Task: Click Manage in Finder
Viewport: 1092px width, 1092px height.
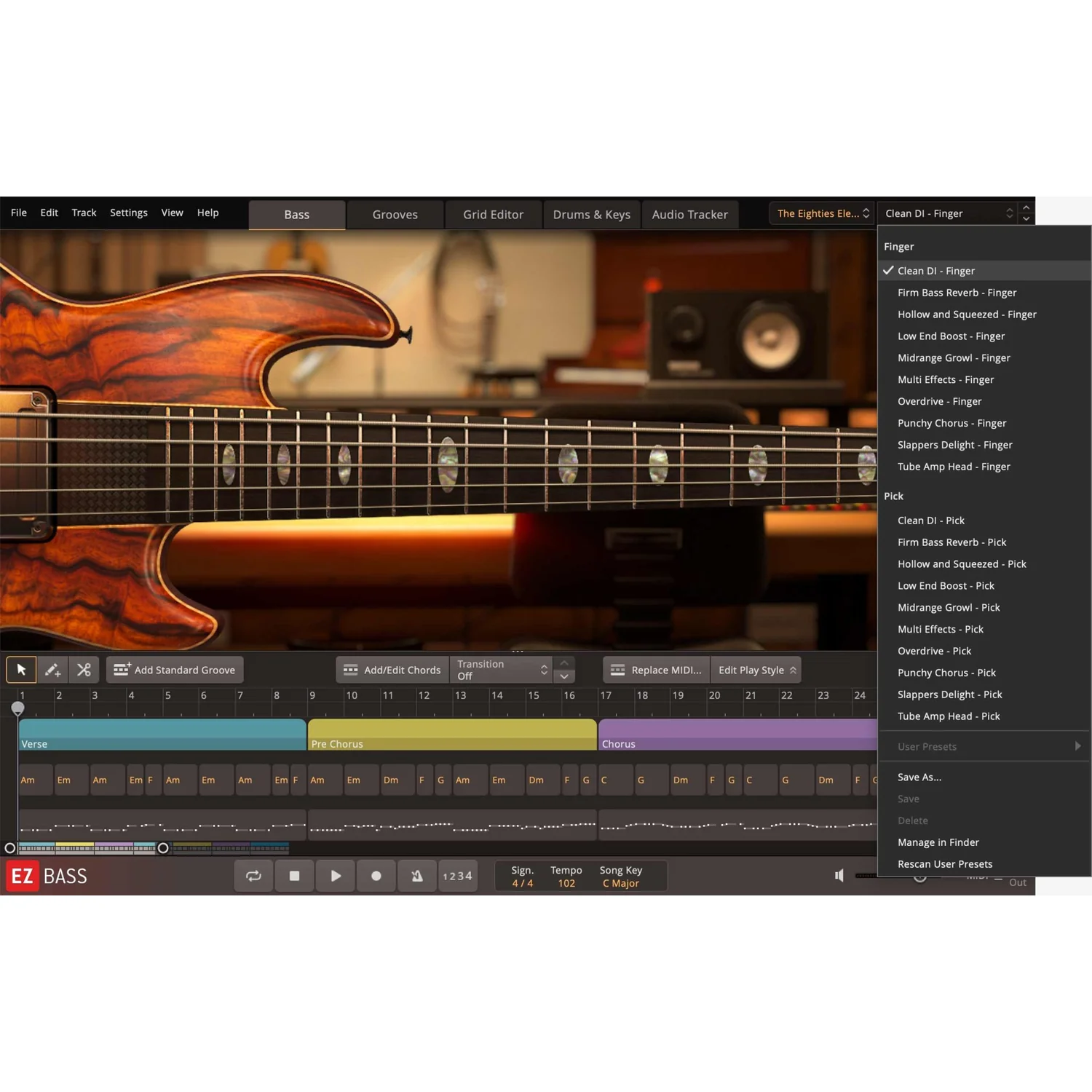Action: tap(984, 842)
